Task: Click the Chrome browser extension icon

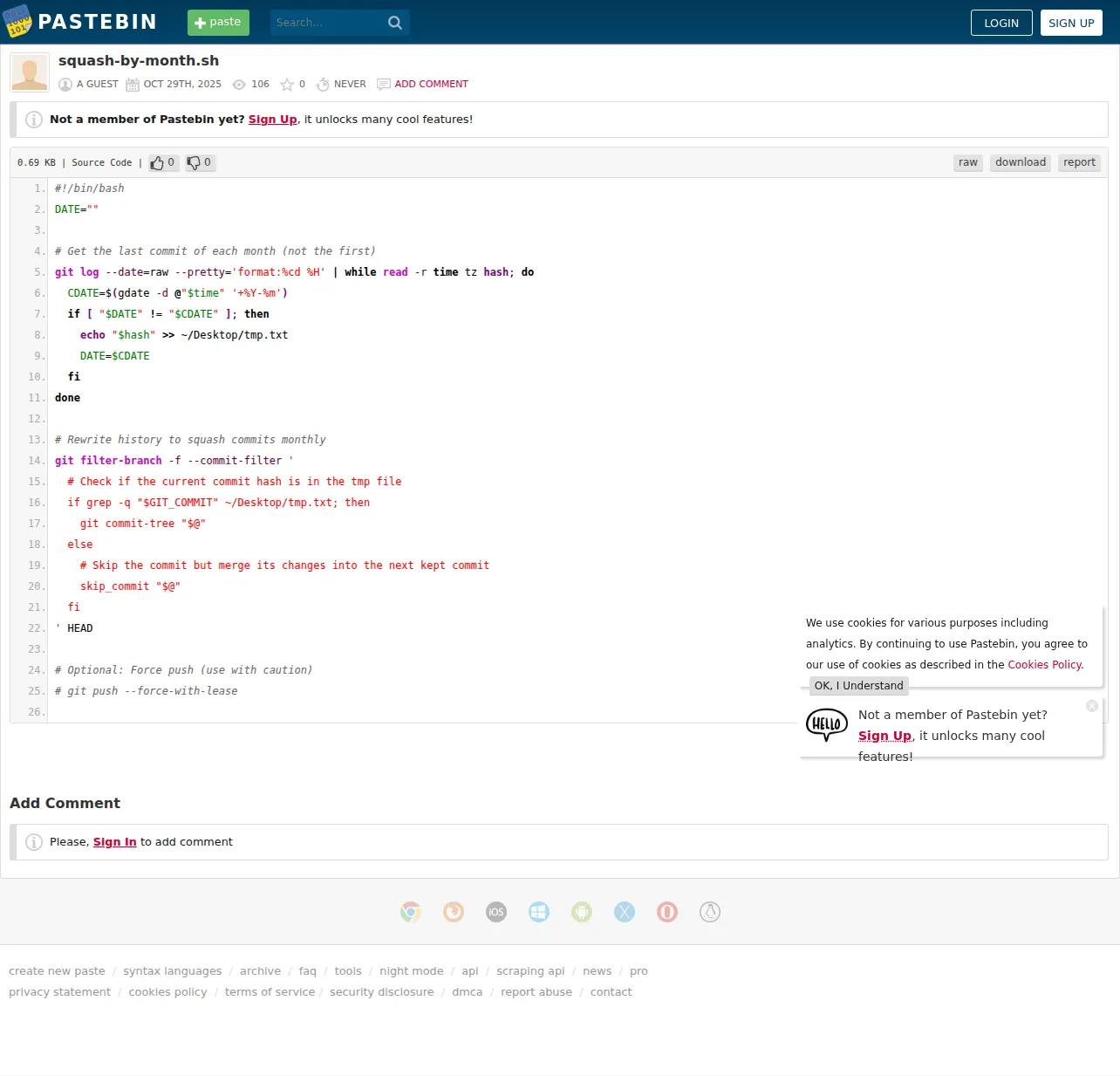Action: 411,912
